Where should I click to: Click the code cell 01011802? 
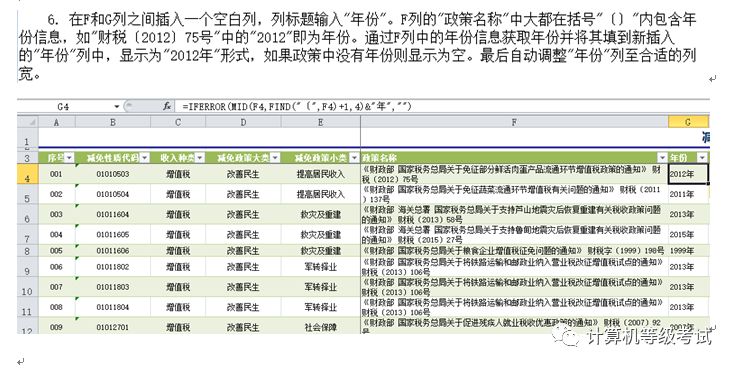[x=112, y=267]
